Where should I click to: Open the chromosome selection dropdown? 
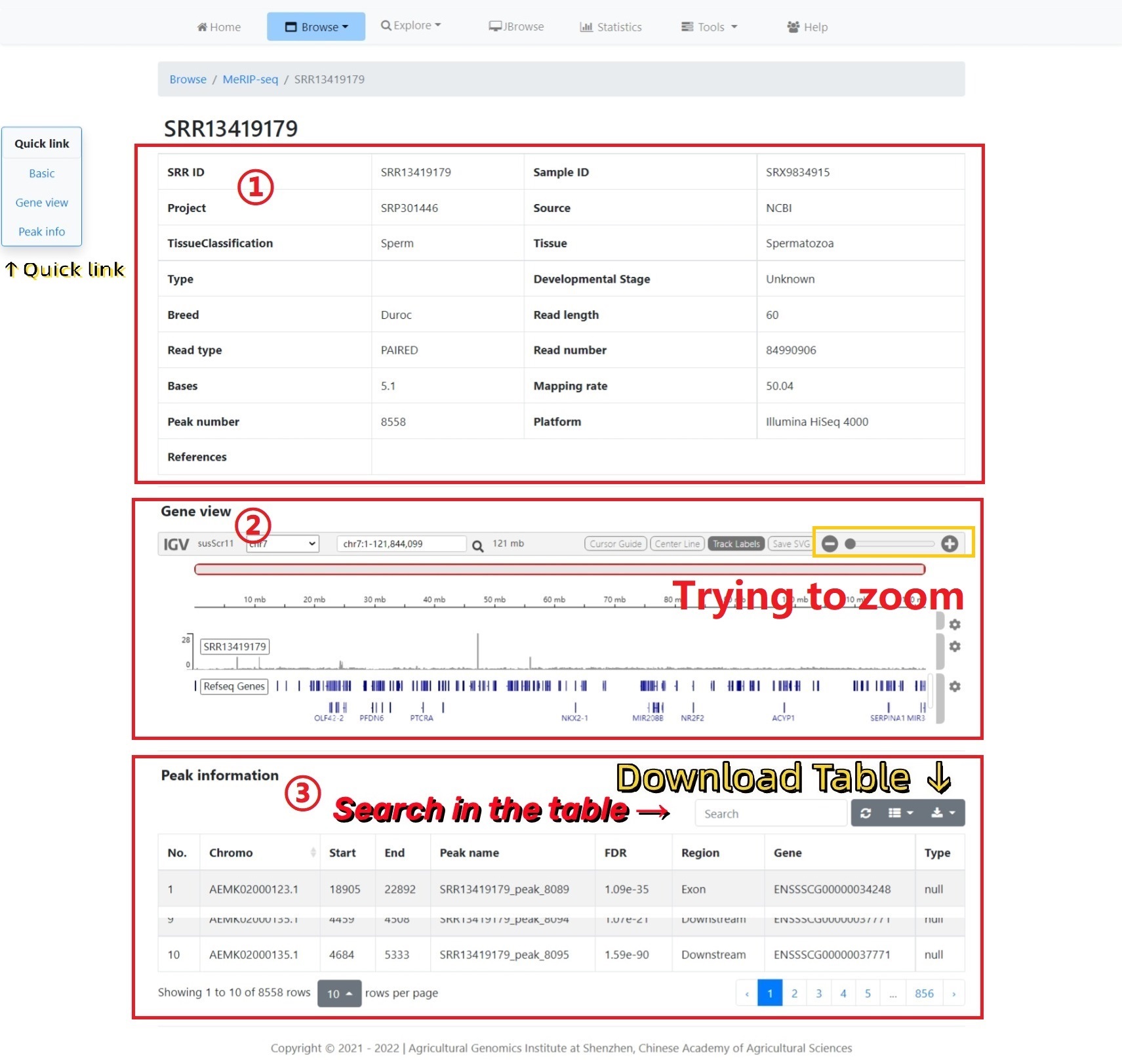(283, 544)
